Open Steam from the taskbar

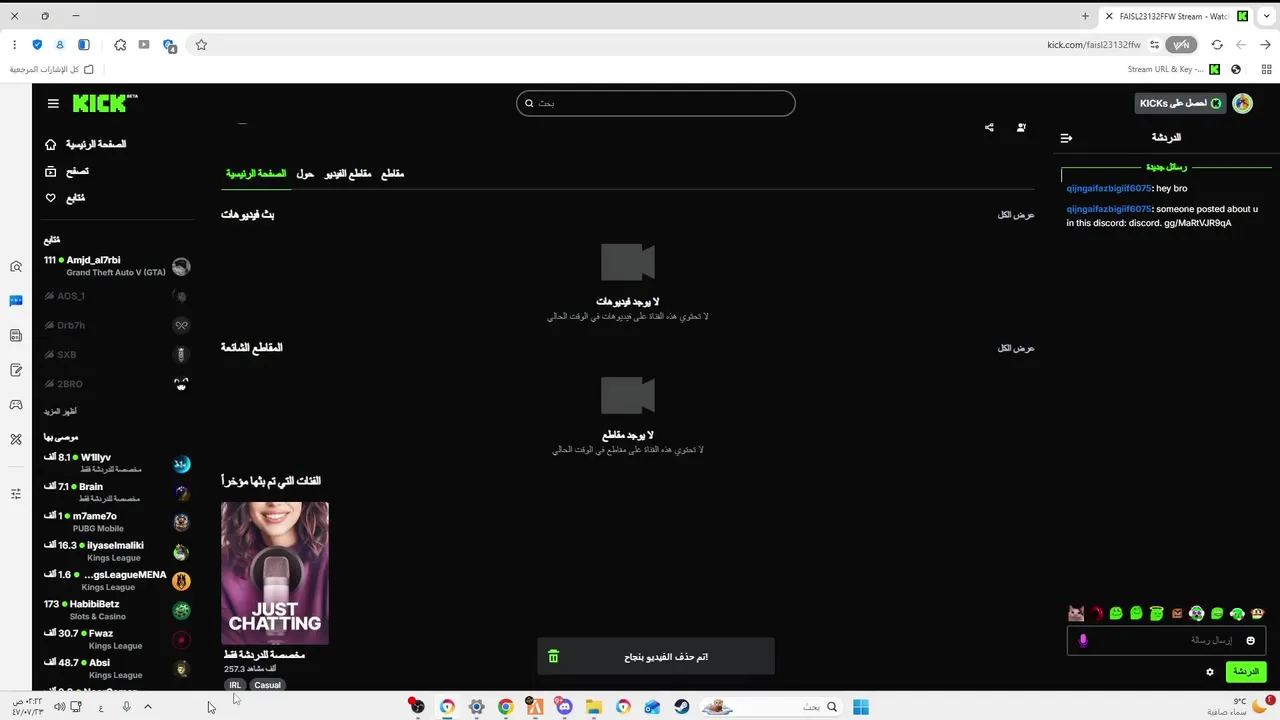682,707
